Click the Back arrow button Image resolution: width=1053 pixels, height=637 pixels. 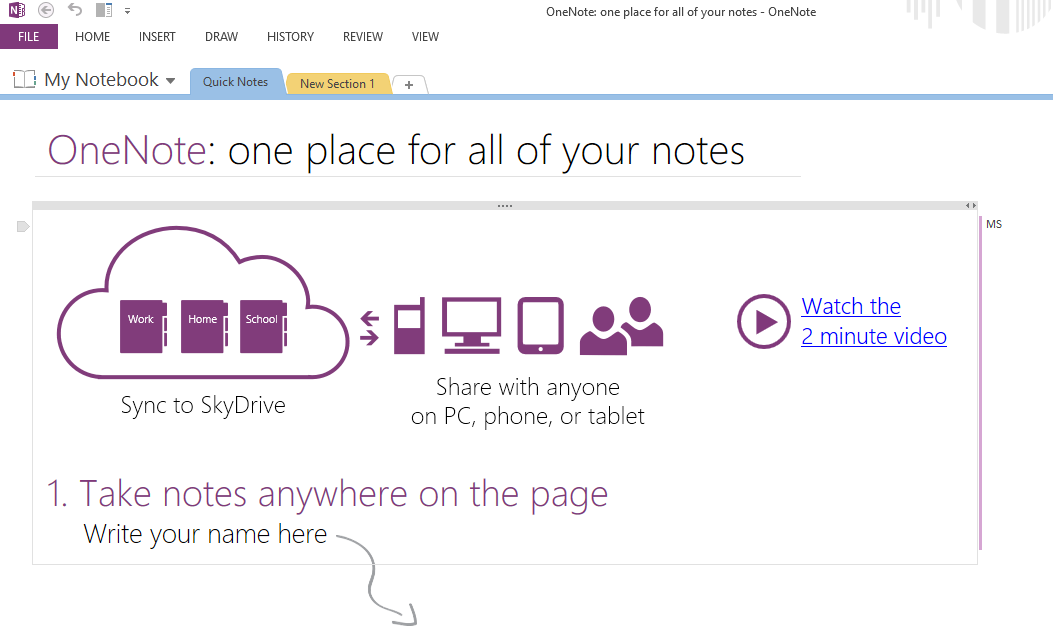coord(46,10)
